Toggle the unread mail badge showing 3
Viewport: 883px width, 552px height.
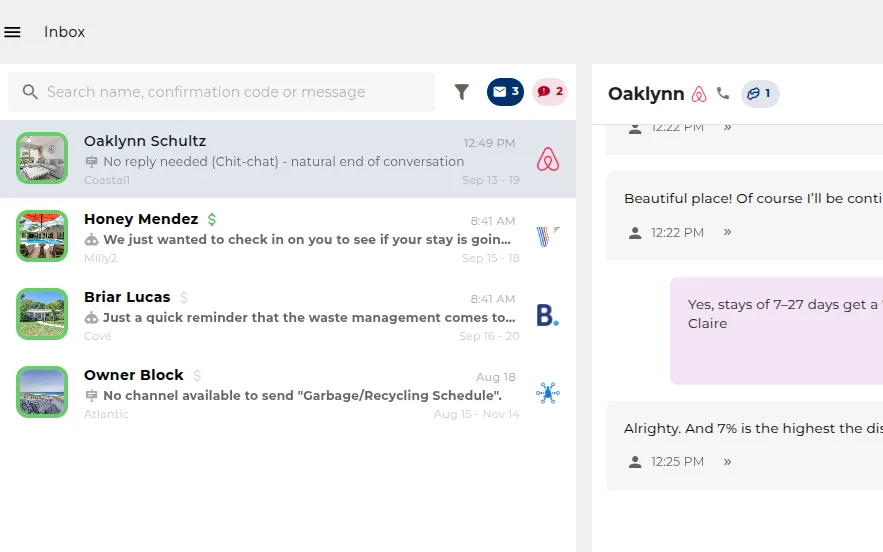pyautogui.click(x=505, y=92)
